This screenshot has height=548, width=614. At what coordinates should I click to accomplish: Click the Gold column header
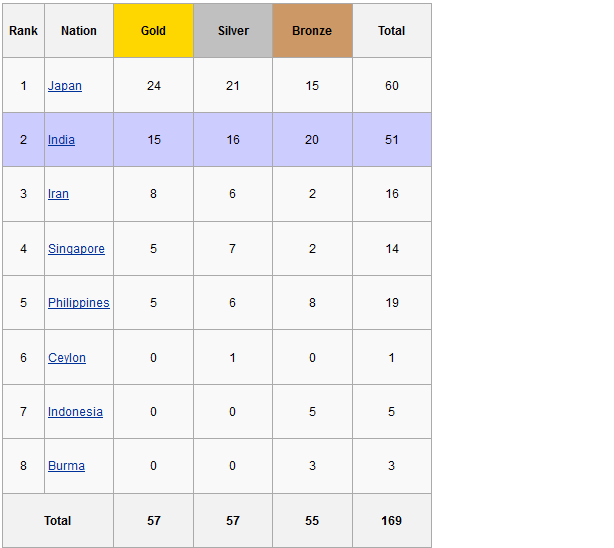153,31
